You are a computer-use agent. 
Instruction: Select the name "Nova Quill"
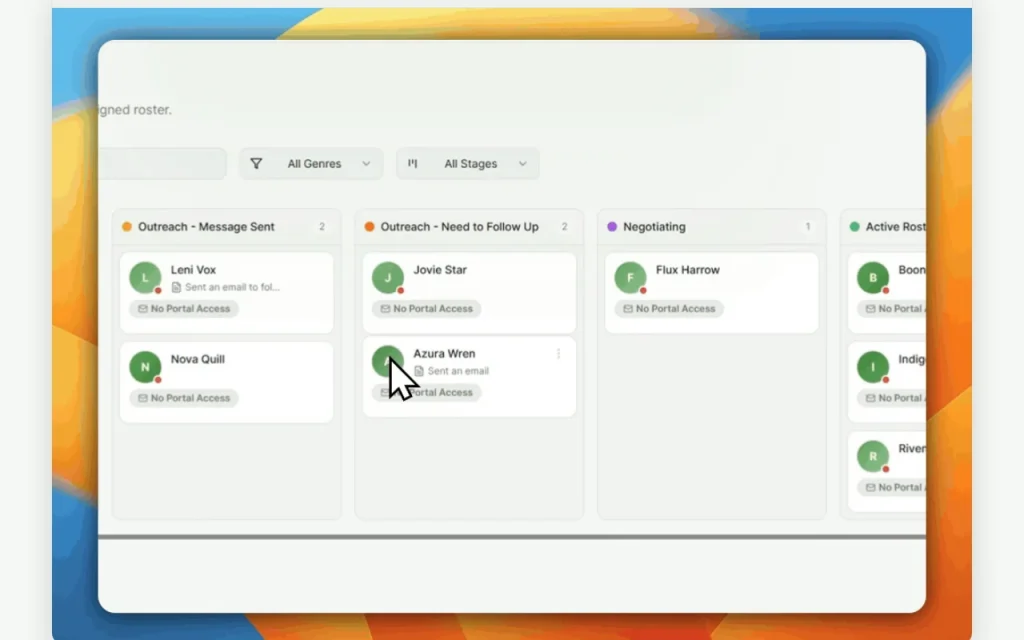(198, 359)
